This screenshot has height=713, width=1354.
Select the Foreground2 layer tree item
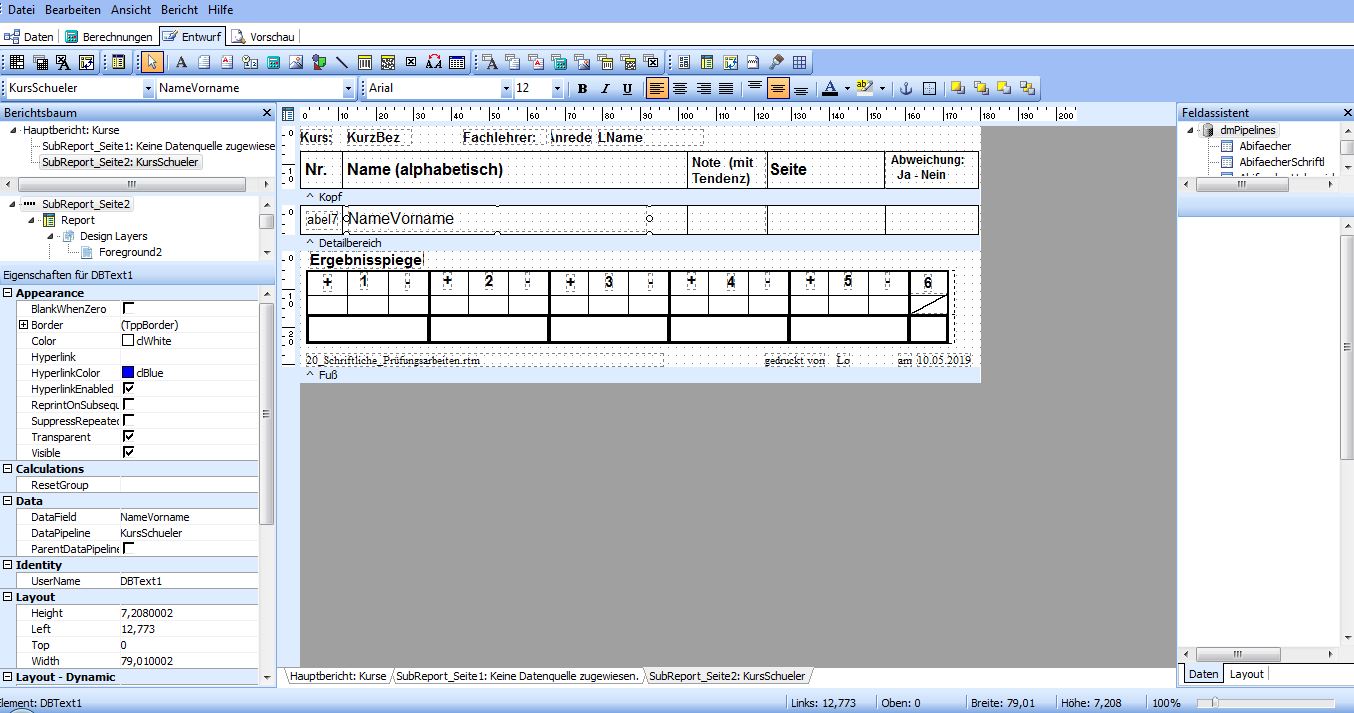pos(130,252)
